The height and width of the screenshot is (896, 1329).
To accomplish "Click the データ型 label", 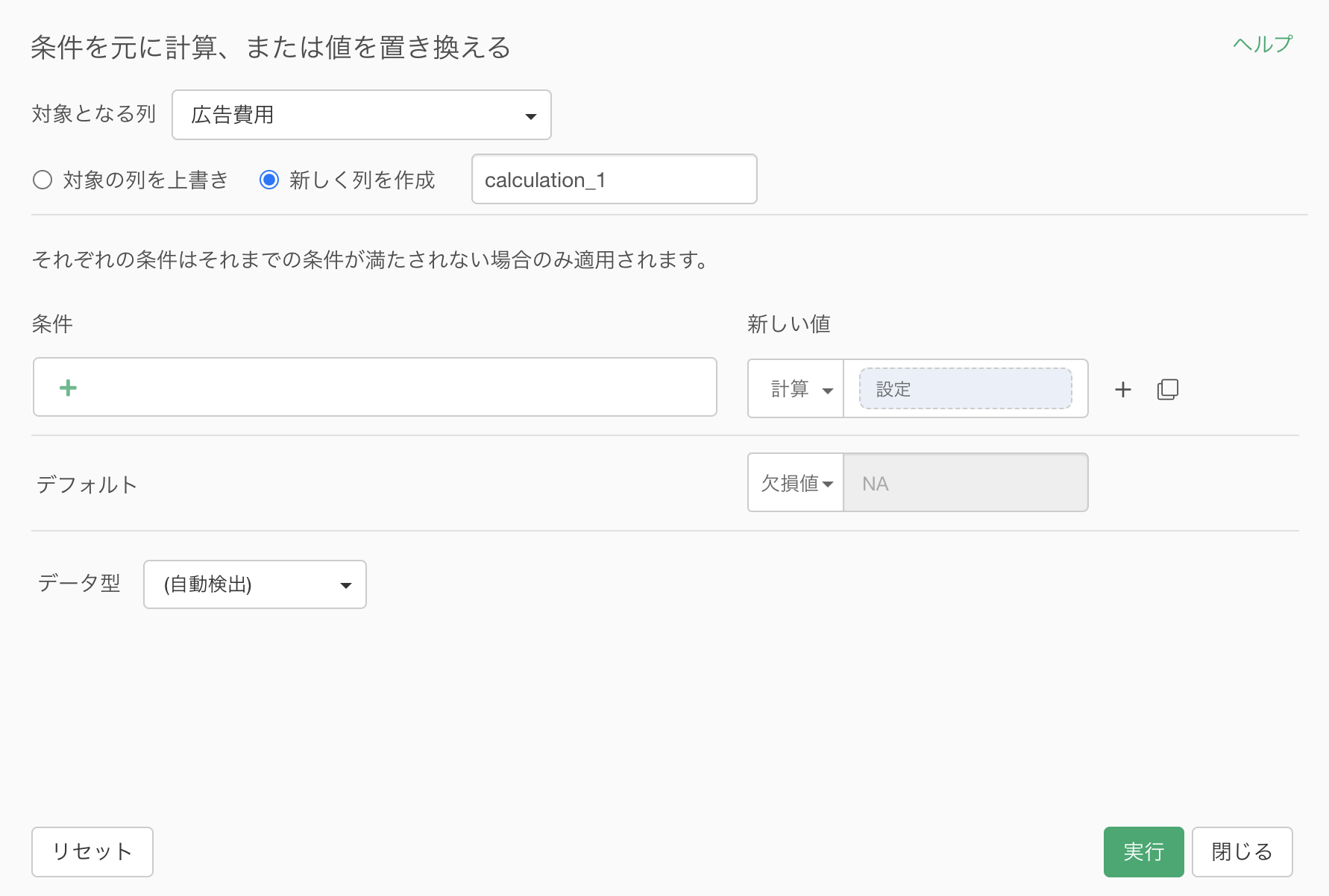I will [79, 583].
